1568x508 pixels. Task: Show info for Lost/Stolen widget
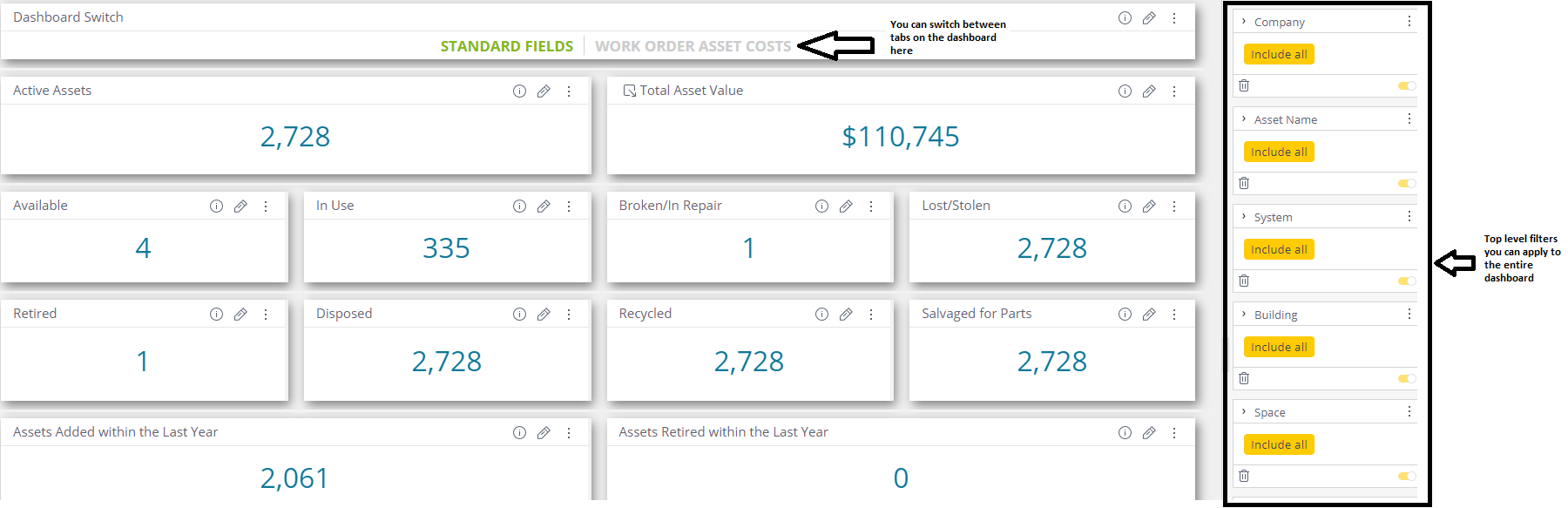pos(1125,206)
